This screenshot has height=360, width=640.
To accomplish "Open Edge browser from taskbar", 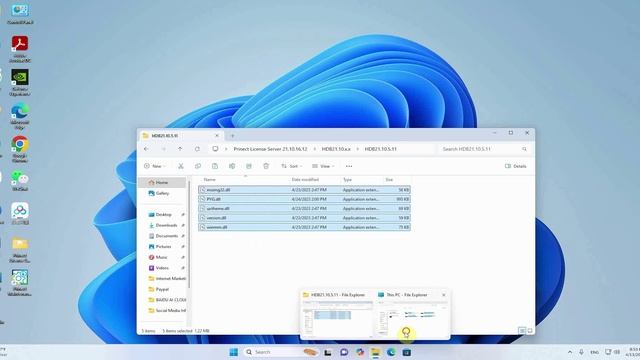I will [391, 352].
